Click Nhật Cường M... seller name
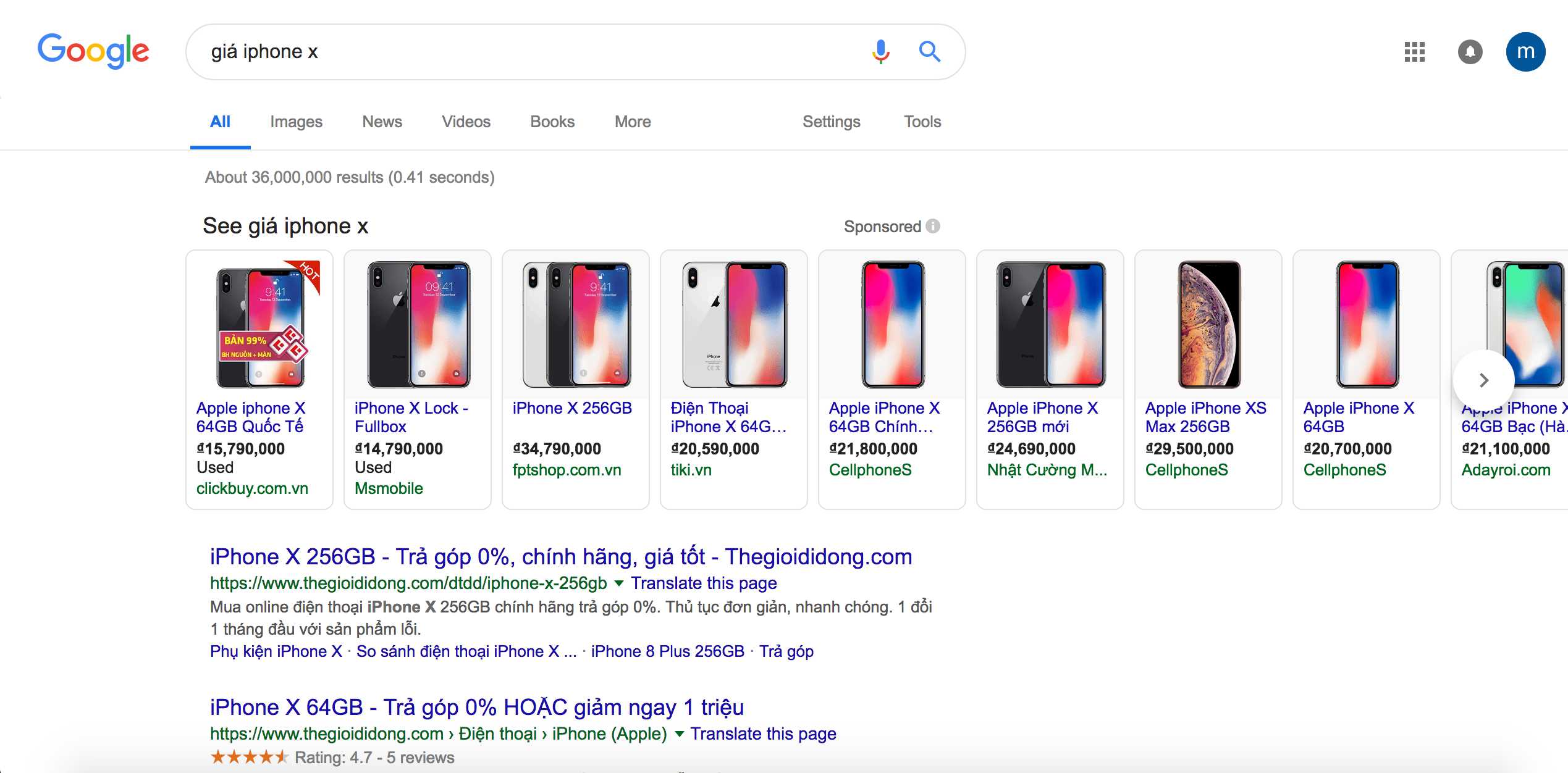 [x=1047, y=470]
